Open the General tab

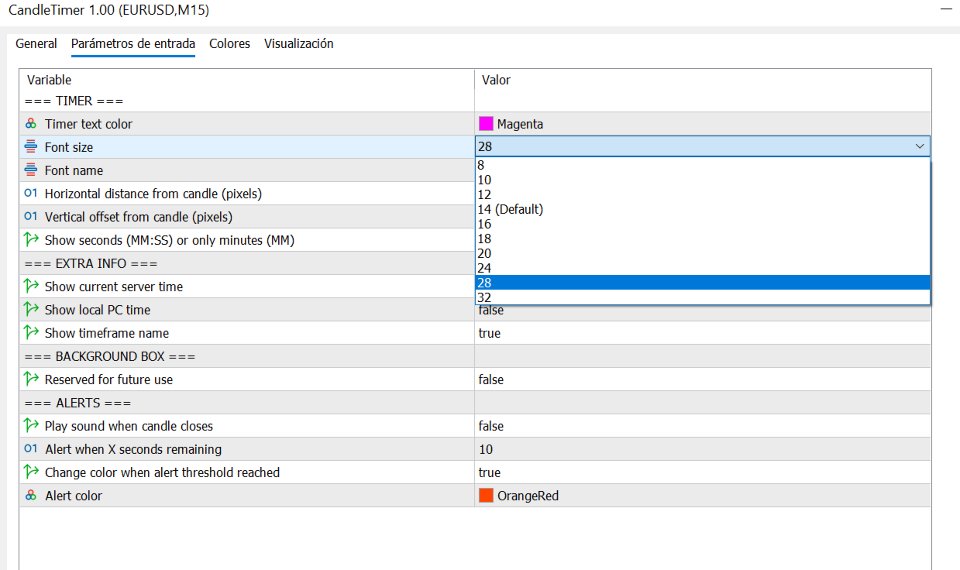point(36,43)
